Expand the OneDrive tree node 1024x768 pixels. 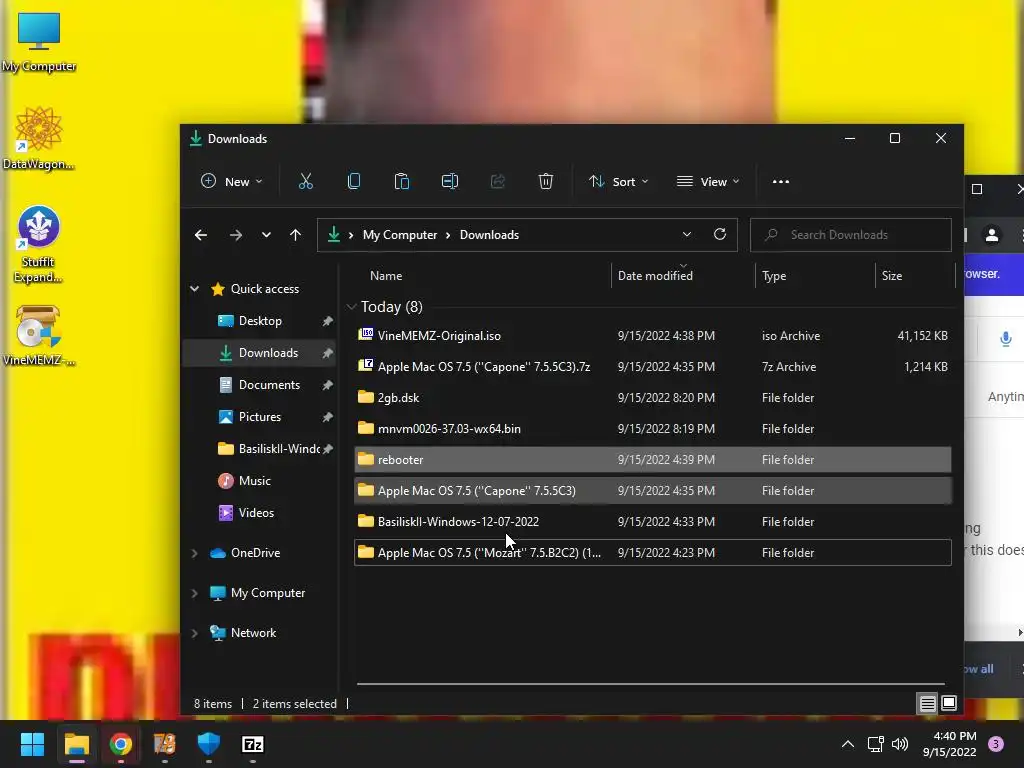[x=195, y=553]
